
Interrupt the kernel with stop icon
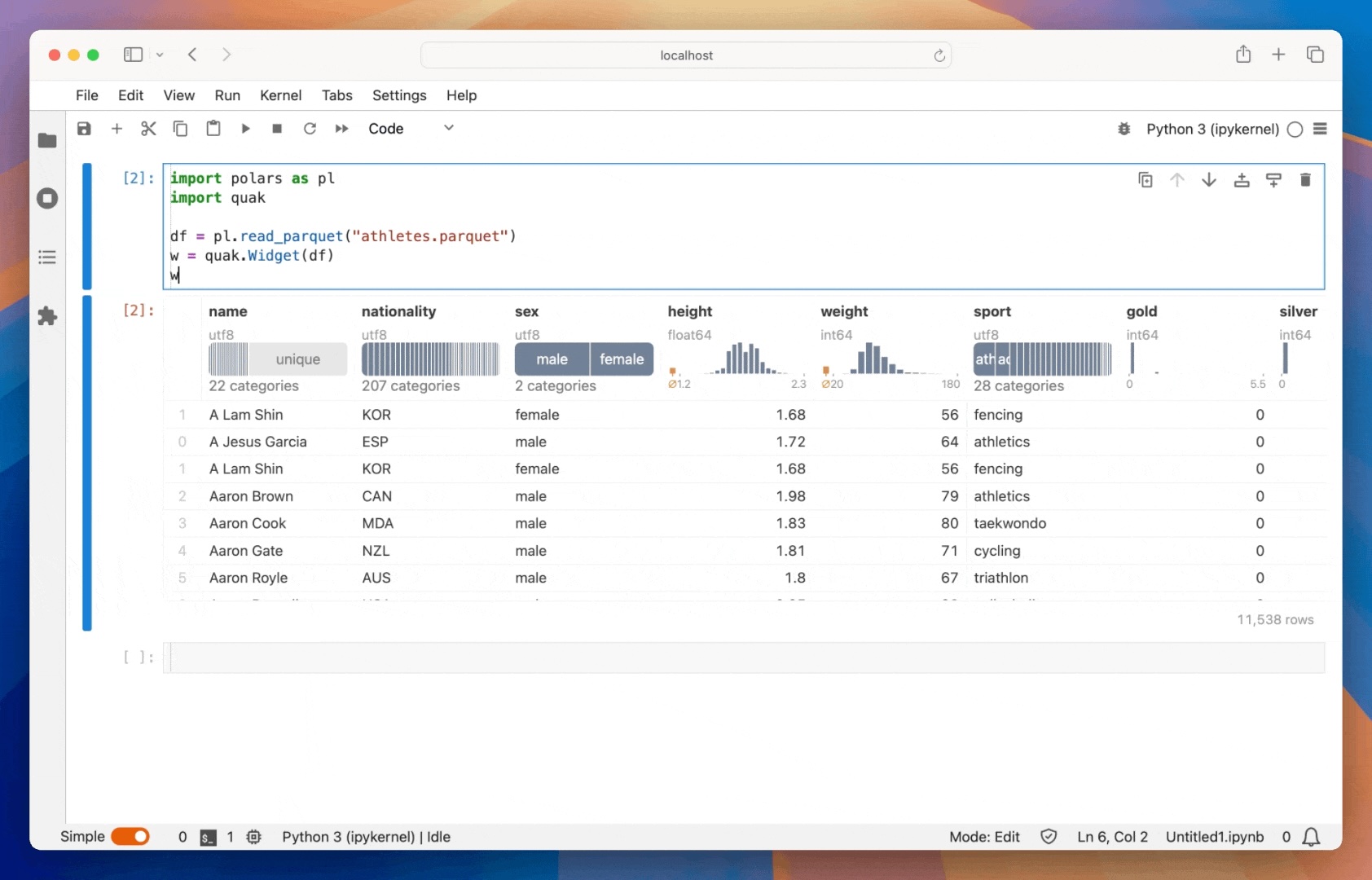pyautogui.click(x=277, y=129)
